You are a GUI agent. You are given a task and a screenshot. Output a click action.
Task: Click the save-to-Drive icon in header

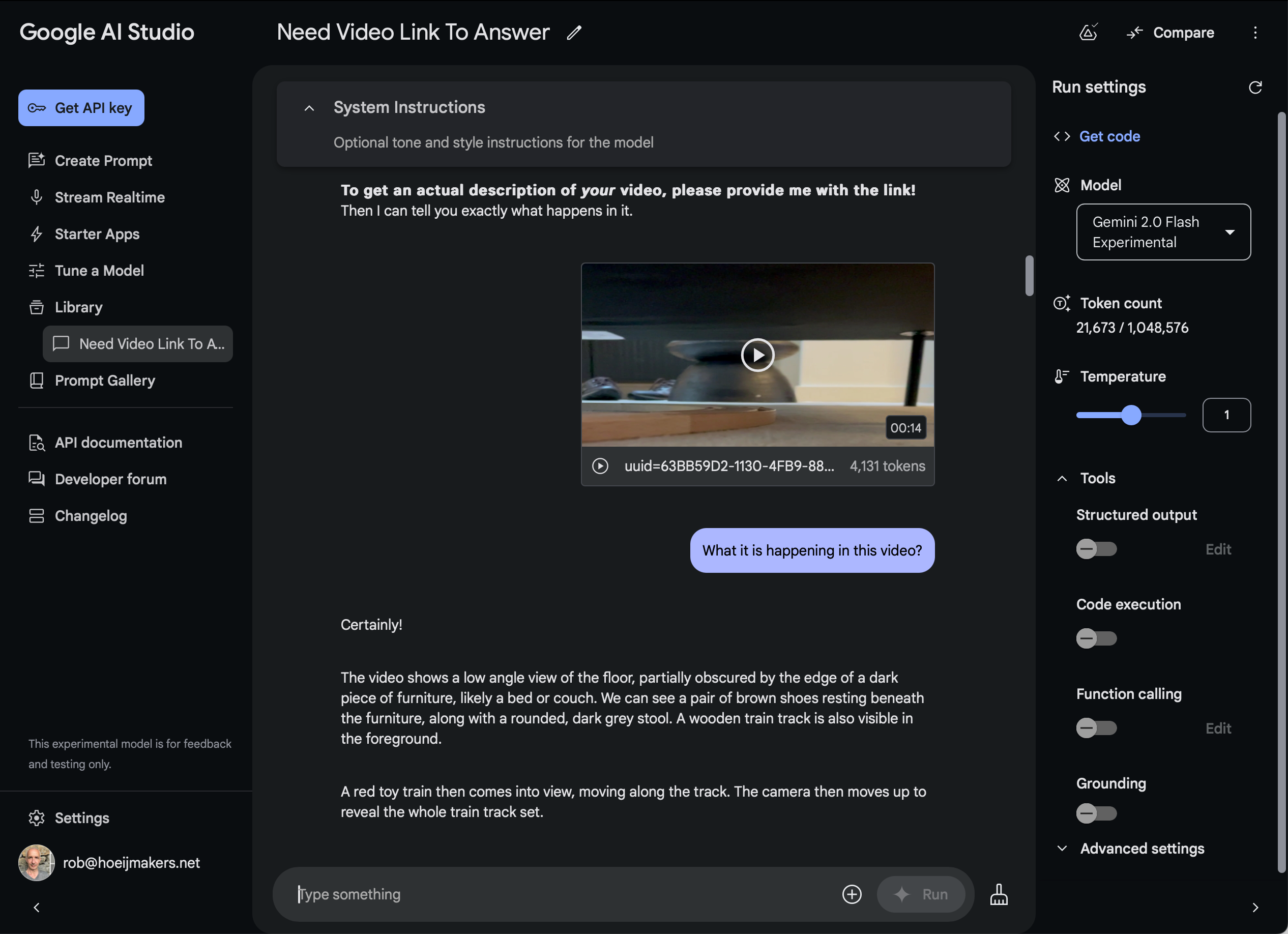(x=1088, y=33)
